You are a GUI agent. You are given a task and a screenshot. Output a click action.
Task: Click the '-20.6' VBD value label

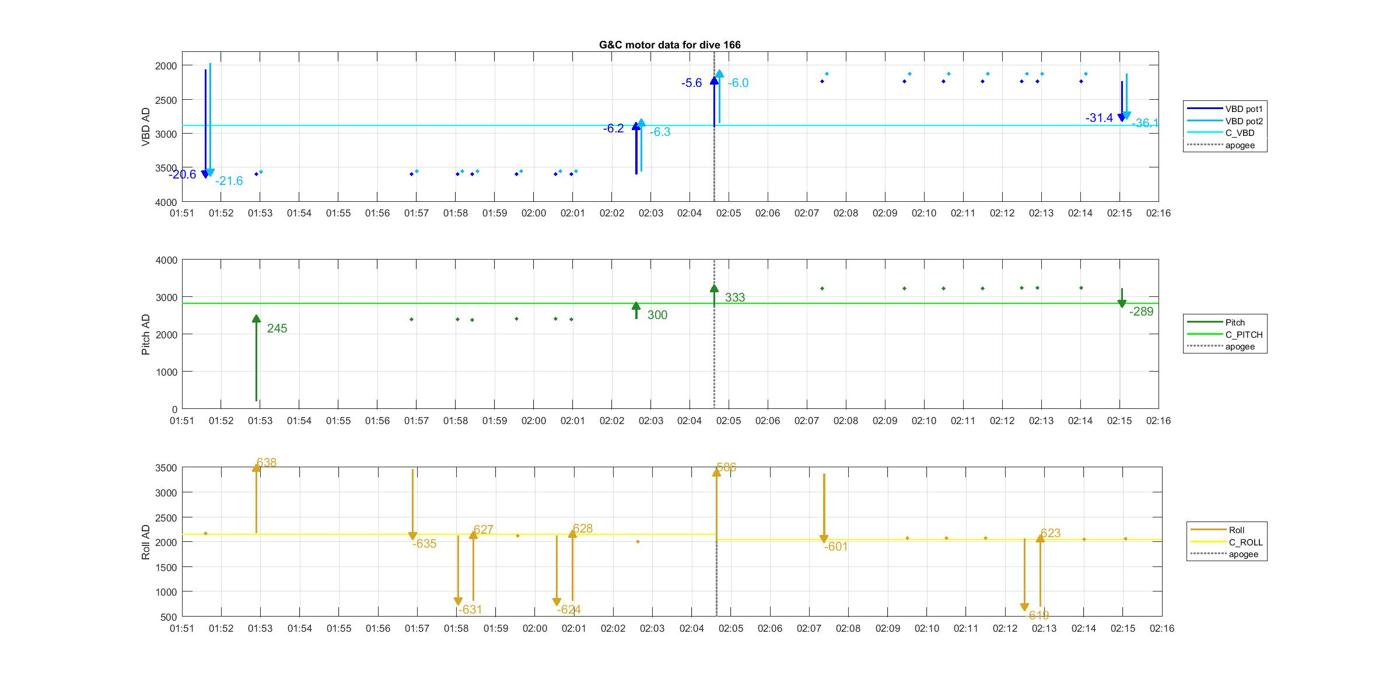point(182,175)
